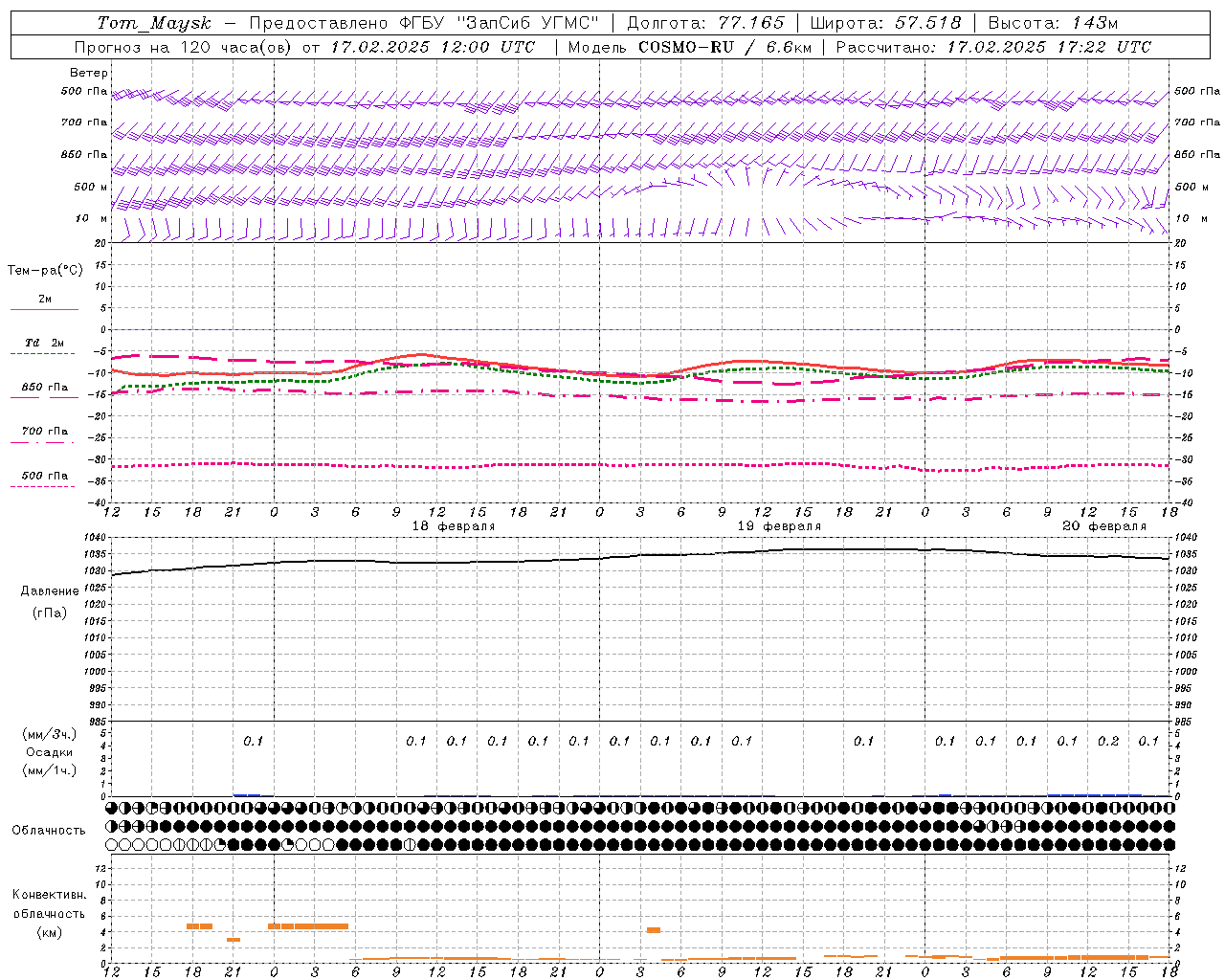Select the longitude value Долгота: 77.165
Screen dimensions: 1225x980
[x=706, y=23]
